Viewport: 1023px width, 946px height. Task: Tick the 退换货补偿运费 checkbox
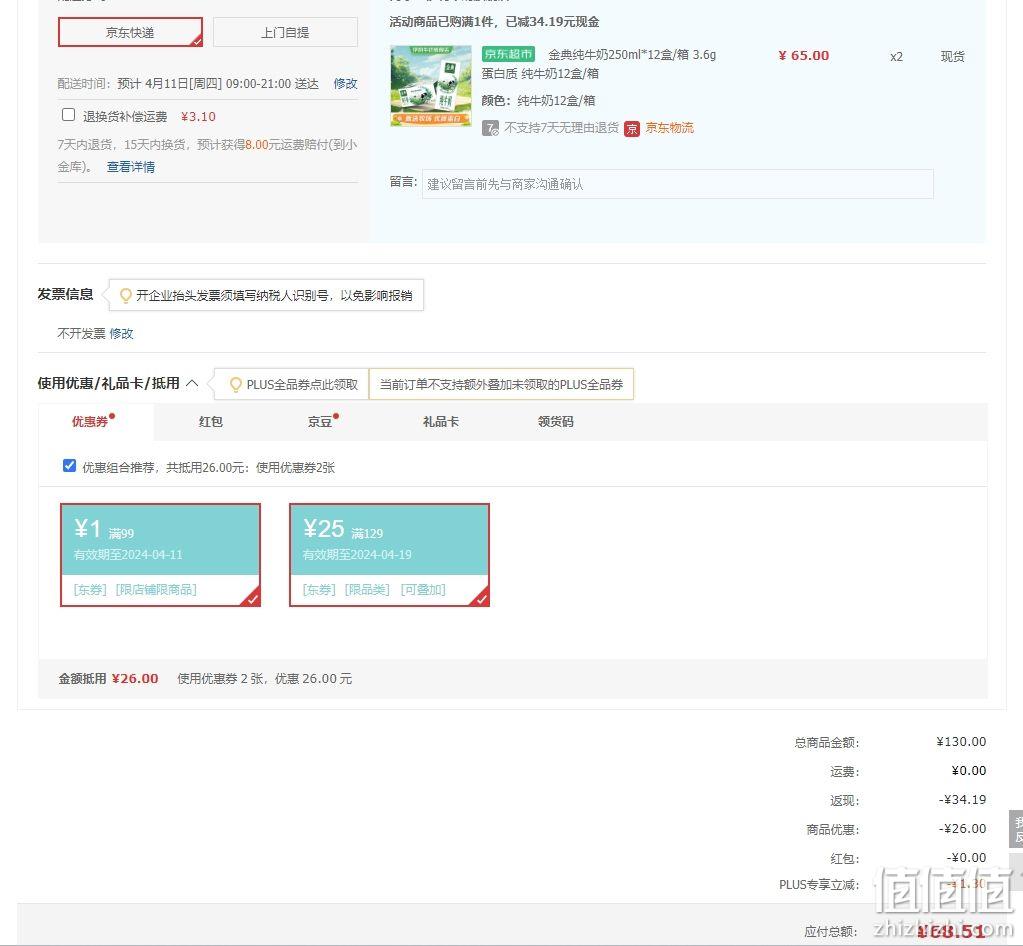coord(69,115)
